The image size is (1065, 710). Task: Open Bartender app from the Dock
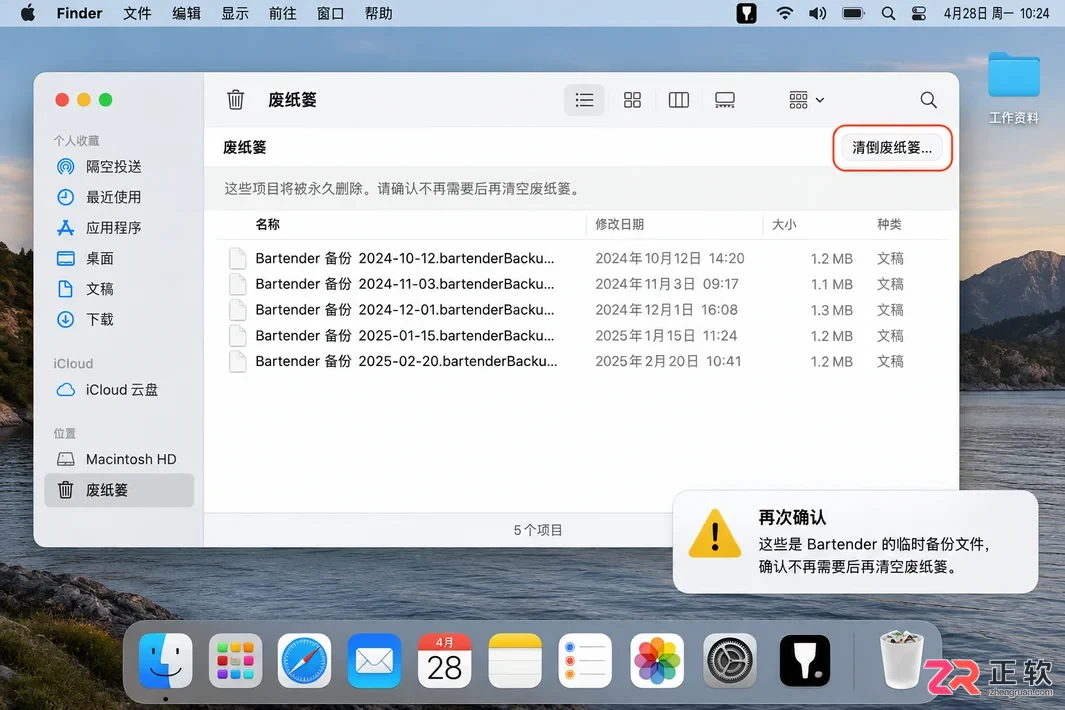click(x=805, y=661)
